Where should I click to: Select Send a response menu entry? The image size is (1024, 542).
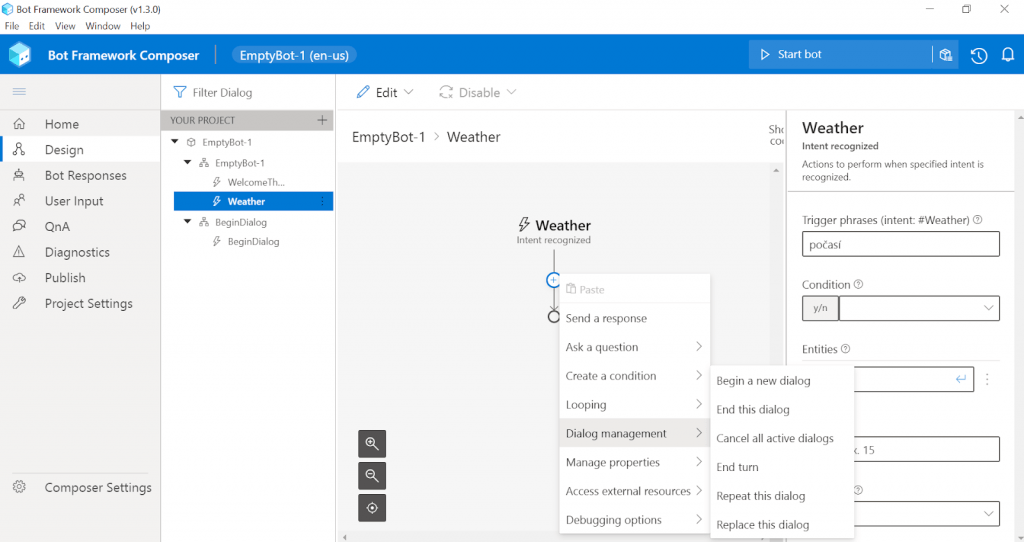click(x=606, y=318)
